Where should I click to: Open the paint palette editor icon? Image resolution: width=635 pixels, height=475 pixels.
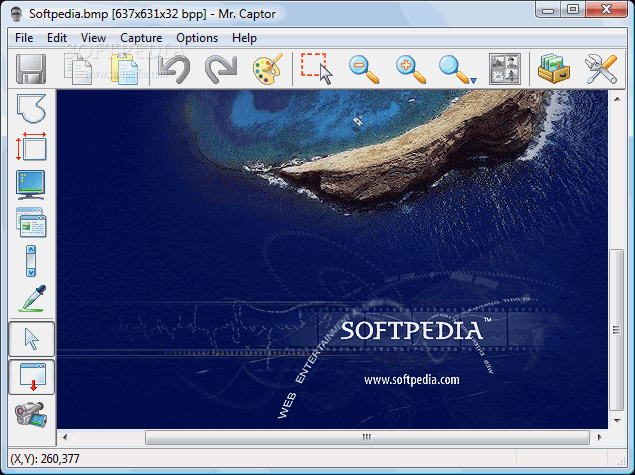point(268,69)
